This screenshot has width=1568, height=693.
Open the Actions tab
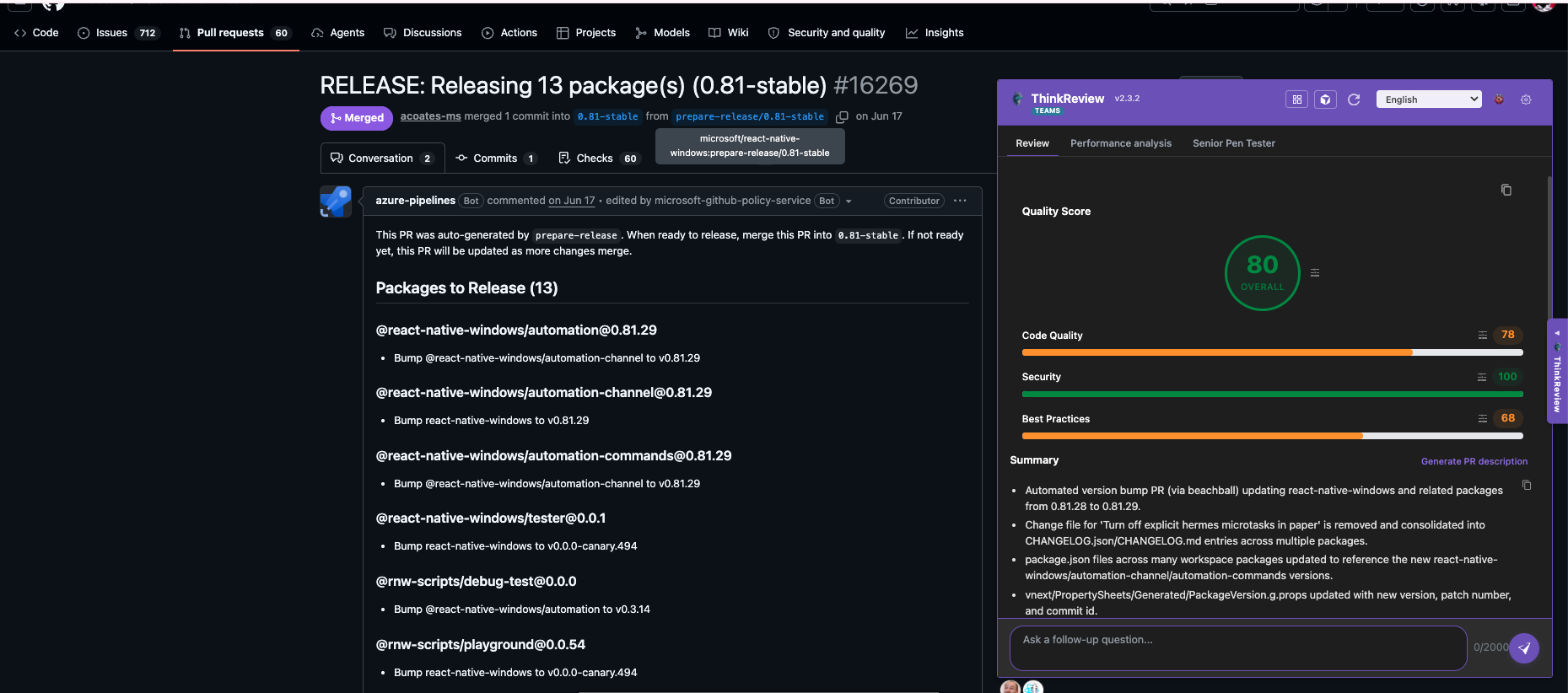click(x=509, y=33)
